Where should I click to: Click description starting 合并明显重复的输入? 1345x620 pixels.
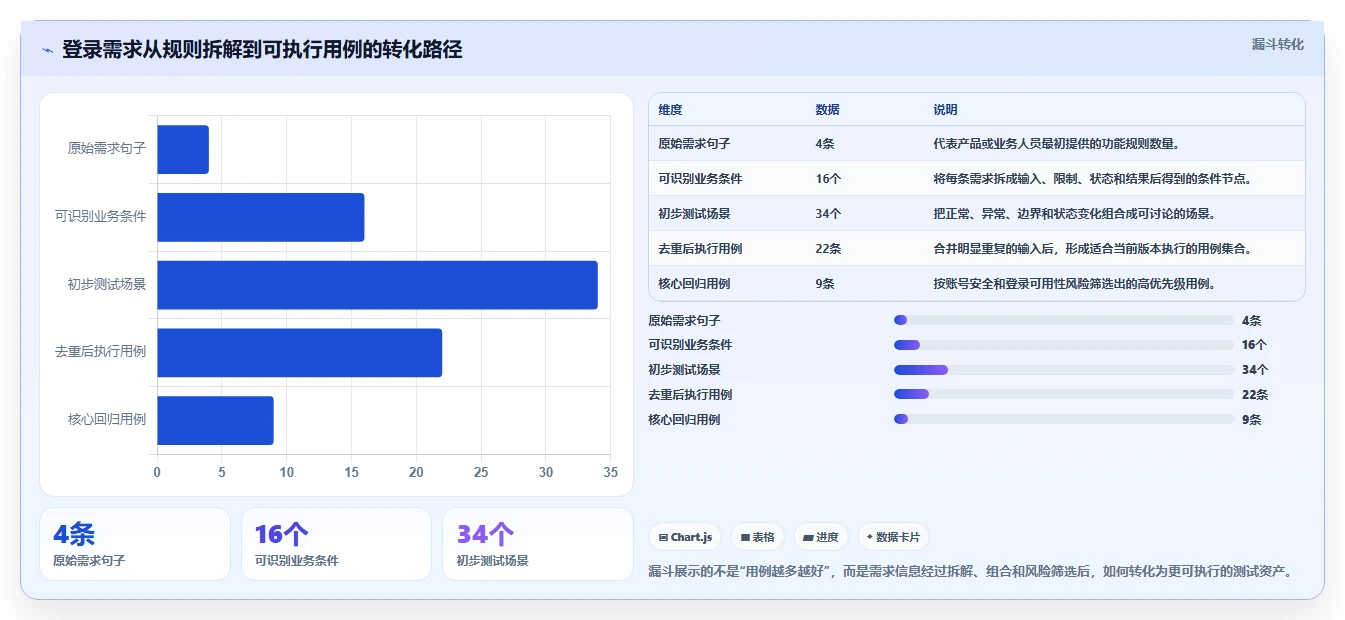[x=1093, y=249]
